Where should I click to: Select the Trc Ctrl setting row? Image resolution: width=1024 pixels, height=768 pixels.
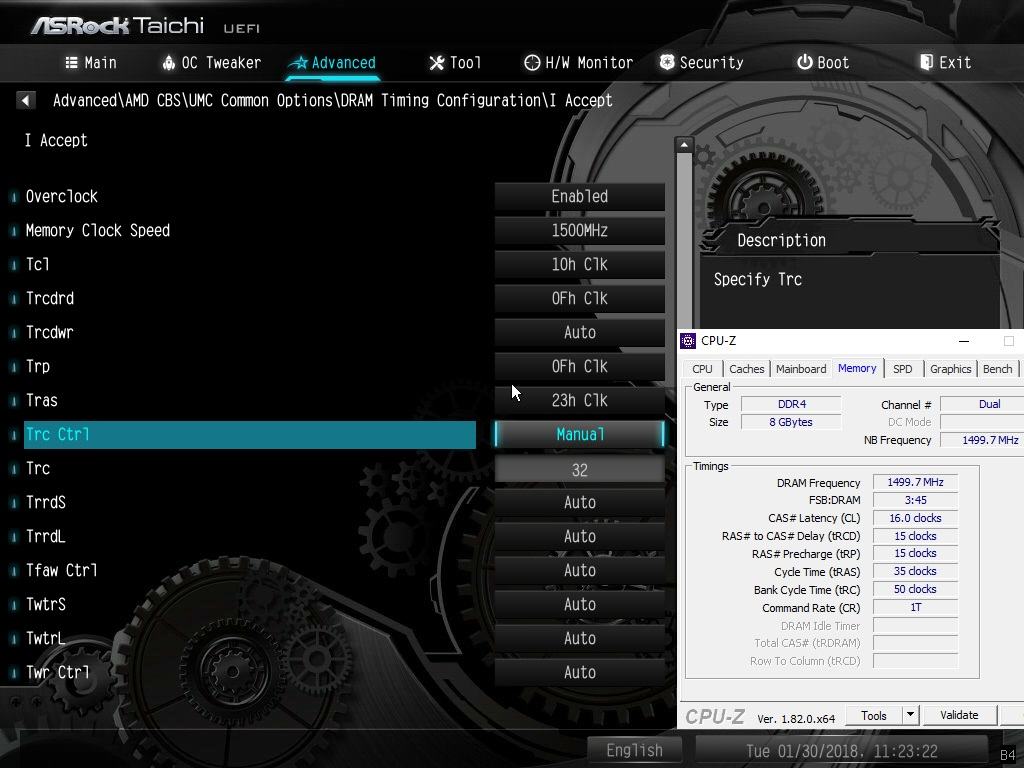point(249,434)
